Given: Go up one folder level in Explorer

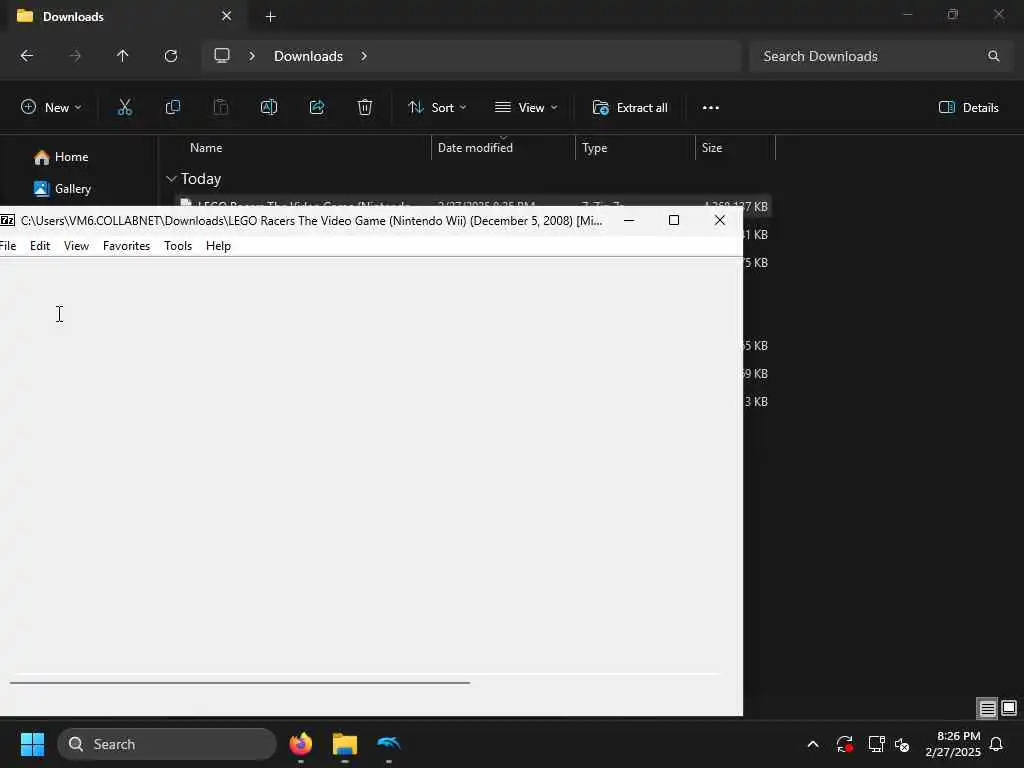Looking at the screenshot, I should tap(122, 56).
